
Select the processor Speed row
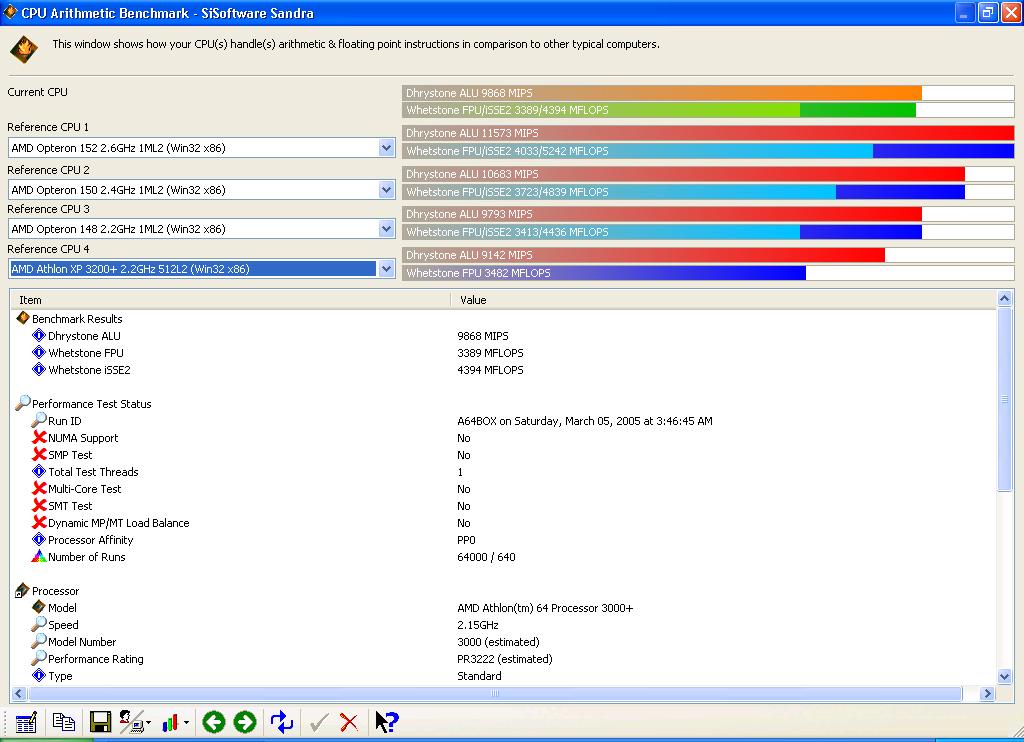tap(503, 624)
